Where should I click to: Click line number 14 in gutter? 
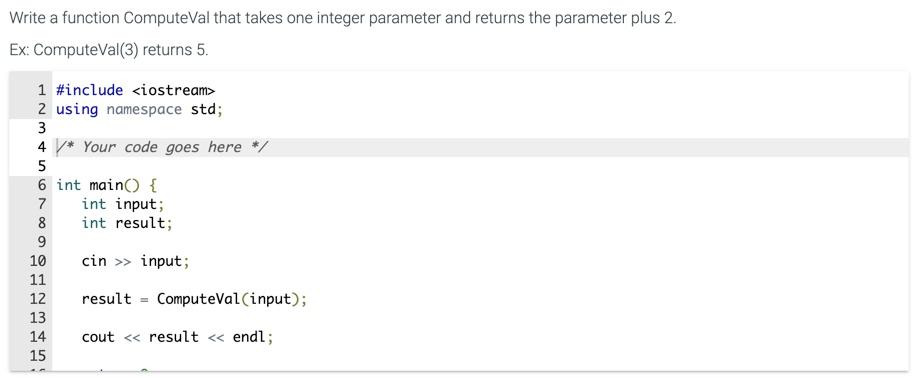tap(38, 337)
